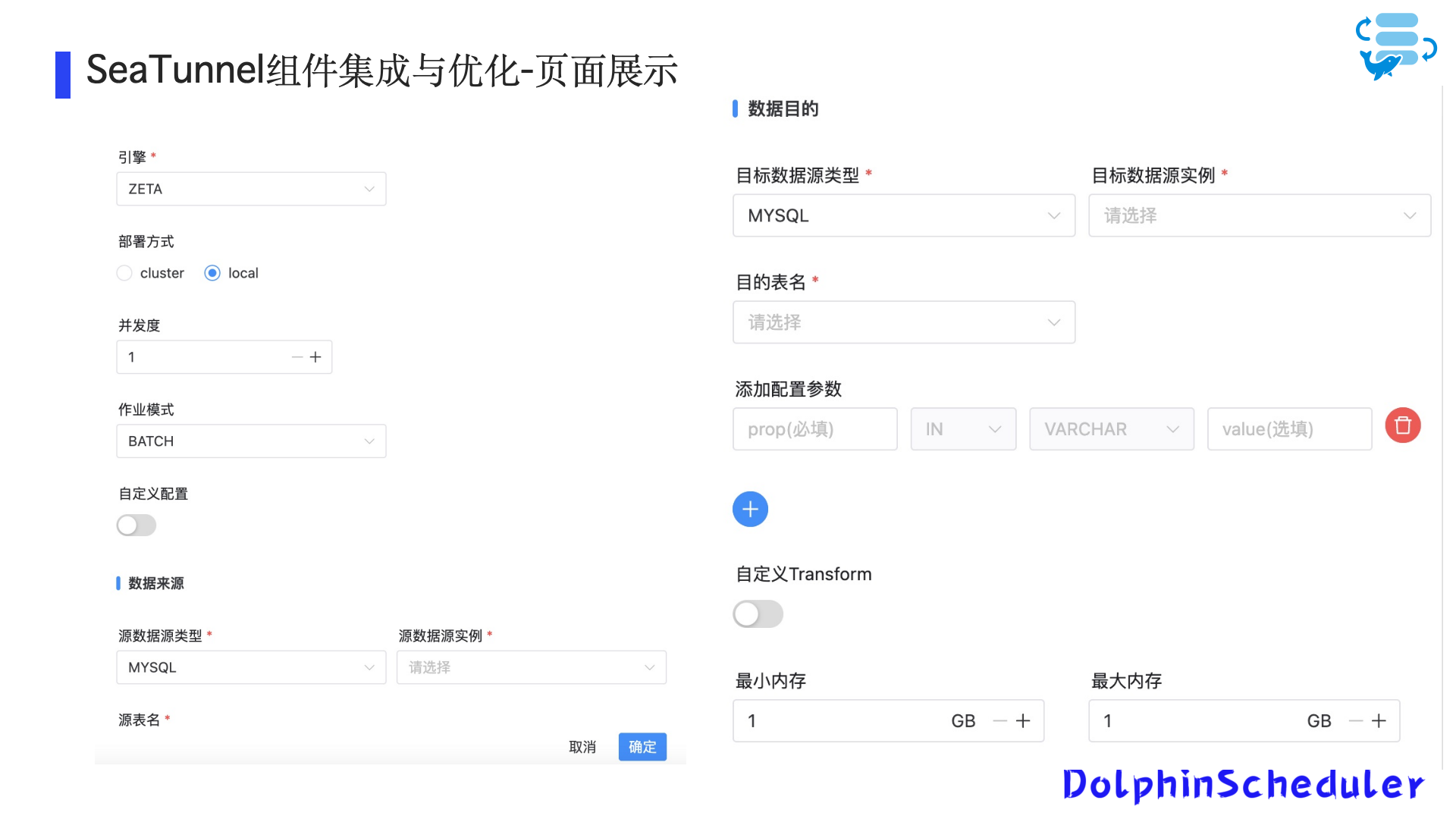Image resolution: width=1456 pixels, height=819 pixels.
Task: Decrease 并发度 with the minus icon
Action: click(x=297, y=357)
